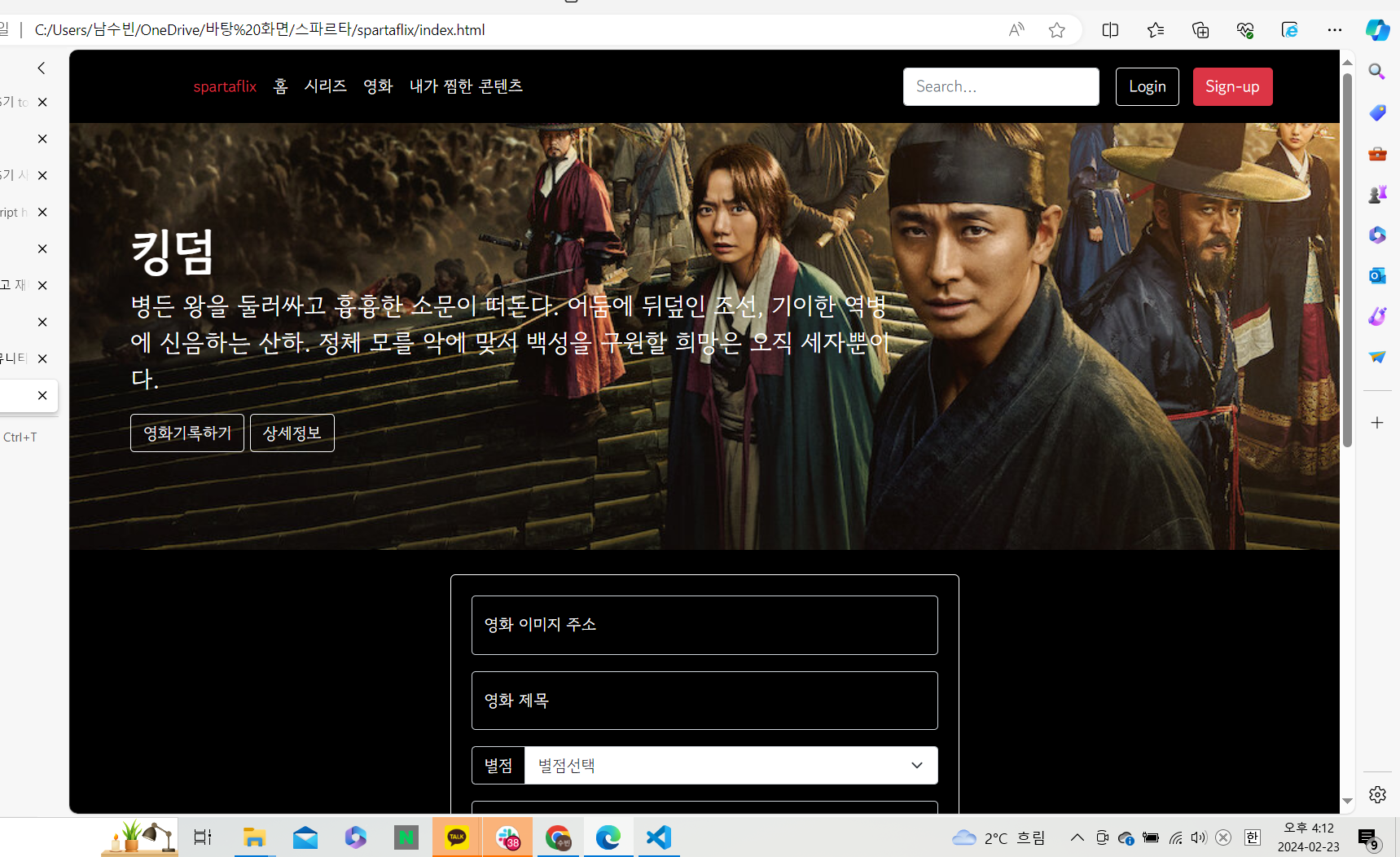Open Browser essentials heart icon

tap(1245, 30)
